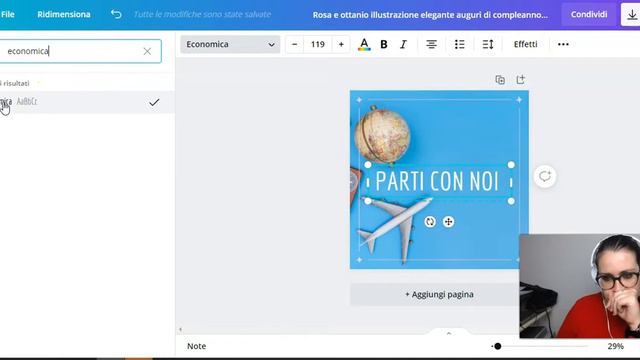640x360 pixels.
Task: Click the move handle below the text
Action: coord(448,222)
